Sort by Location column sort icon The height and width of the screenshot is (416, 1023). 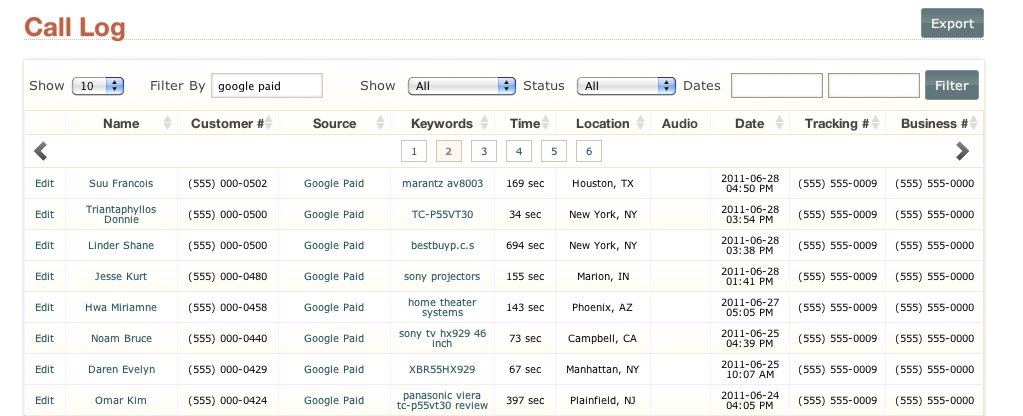[x=642, y=124]
